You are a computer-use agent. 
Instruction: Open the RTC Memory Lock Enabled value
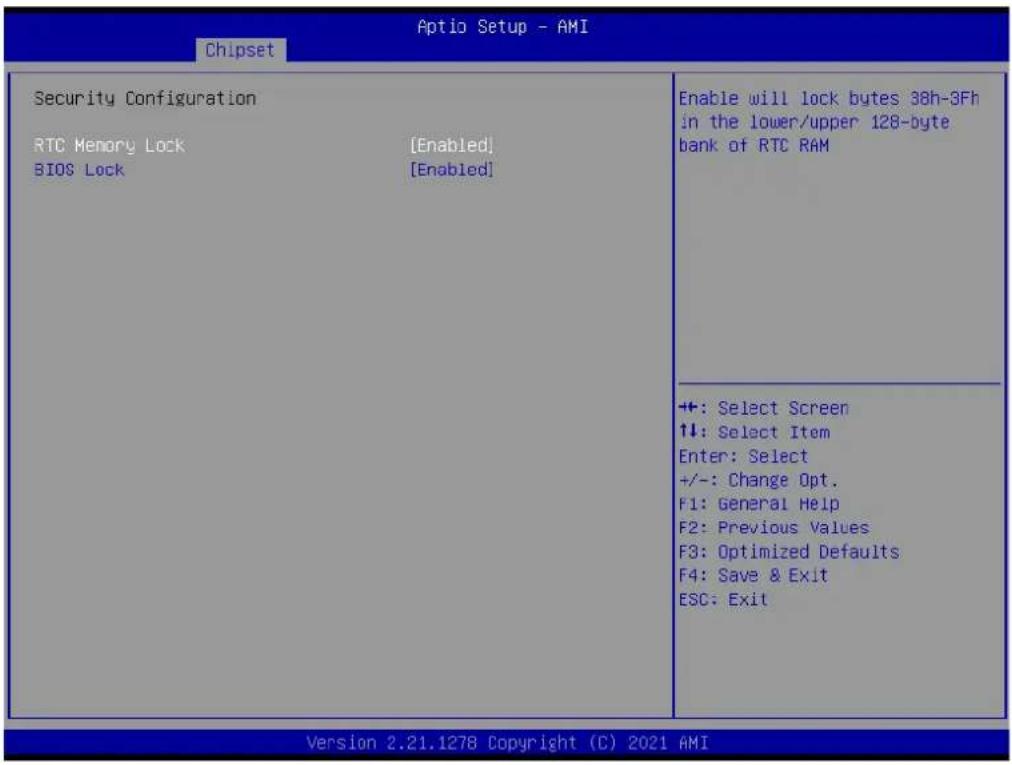(451, 145)
